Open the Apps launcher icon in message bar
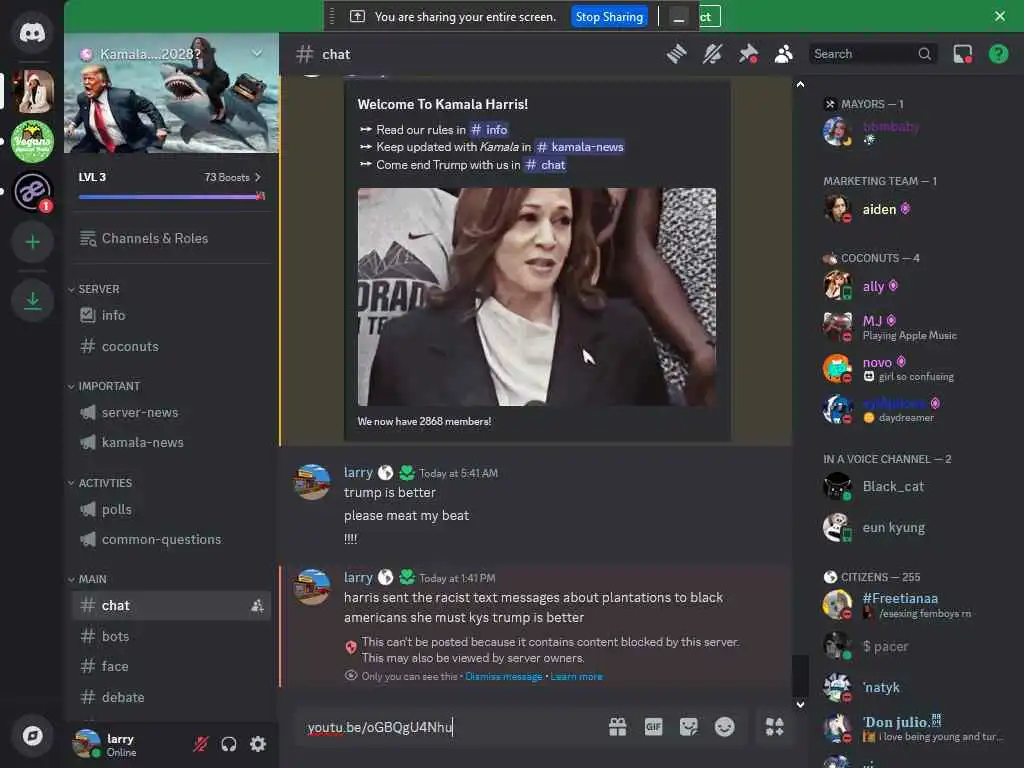The height and width of the screenshot is (768, 1024). tap(775, 727)
